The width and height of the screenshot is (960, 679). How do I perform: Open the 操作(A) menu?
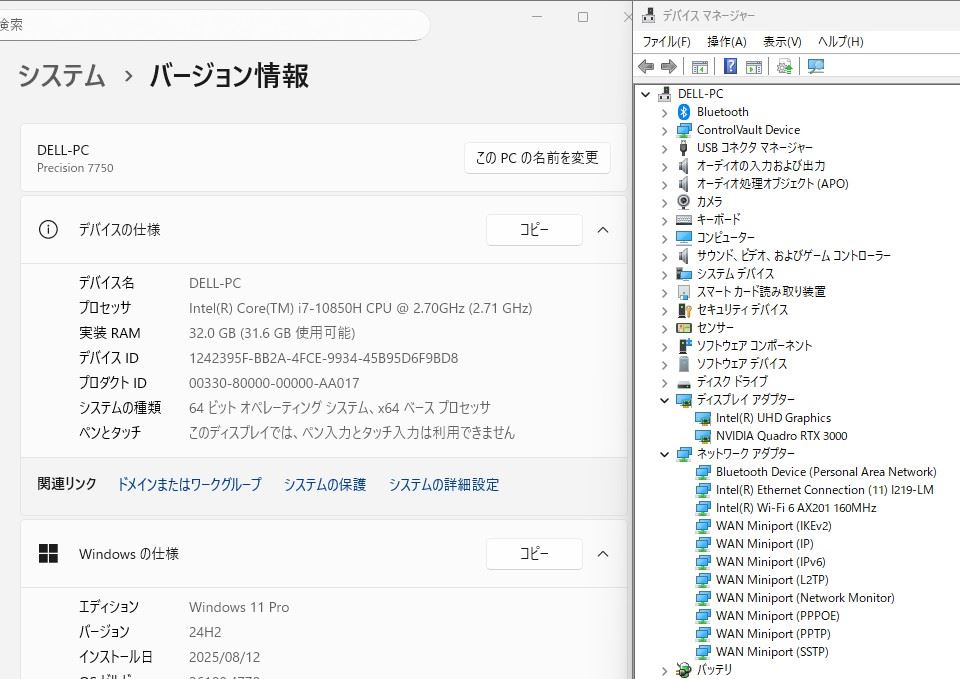point(727,42)
